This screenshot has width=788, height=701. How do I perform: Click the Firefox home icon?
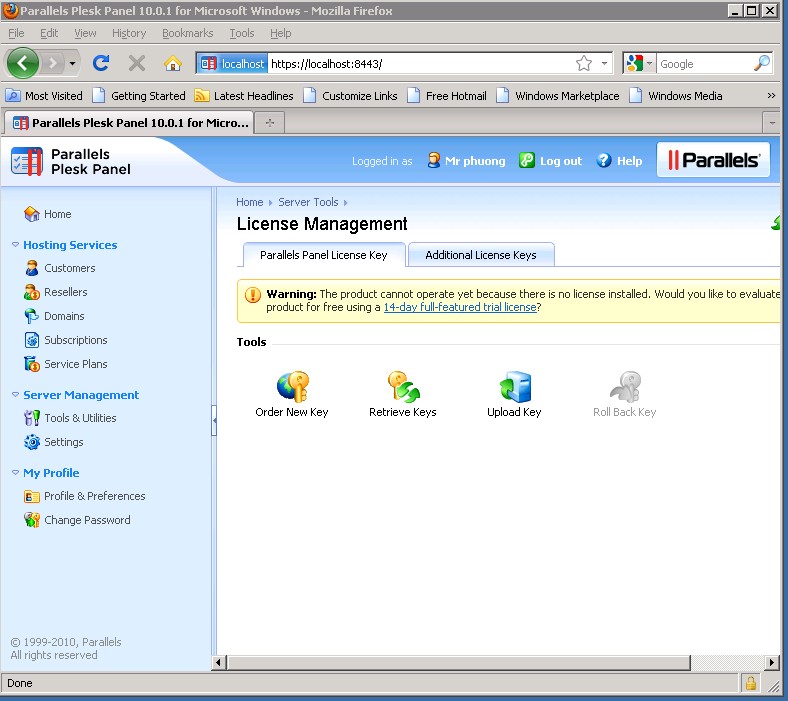172,63
